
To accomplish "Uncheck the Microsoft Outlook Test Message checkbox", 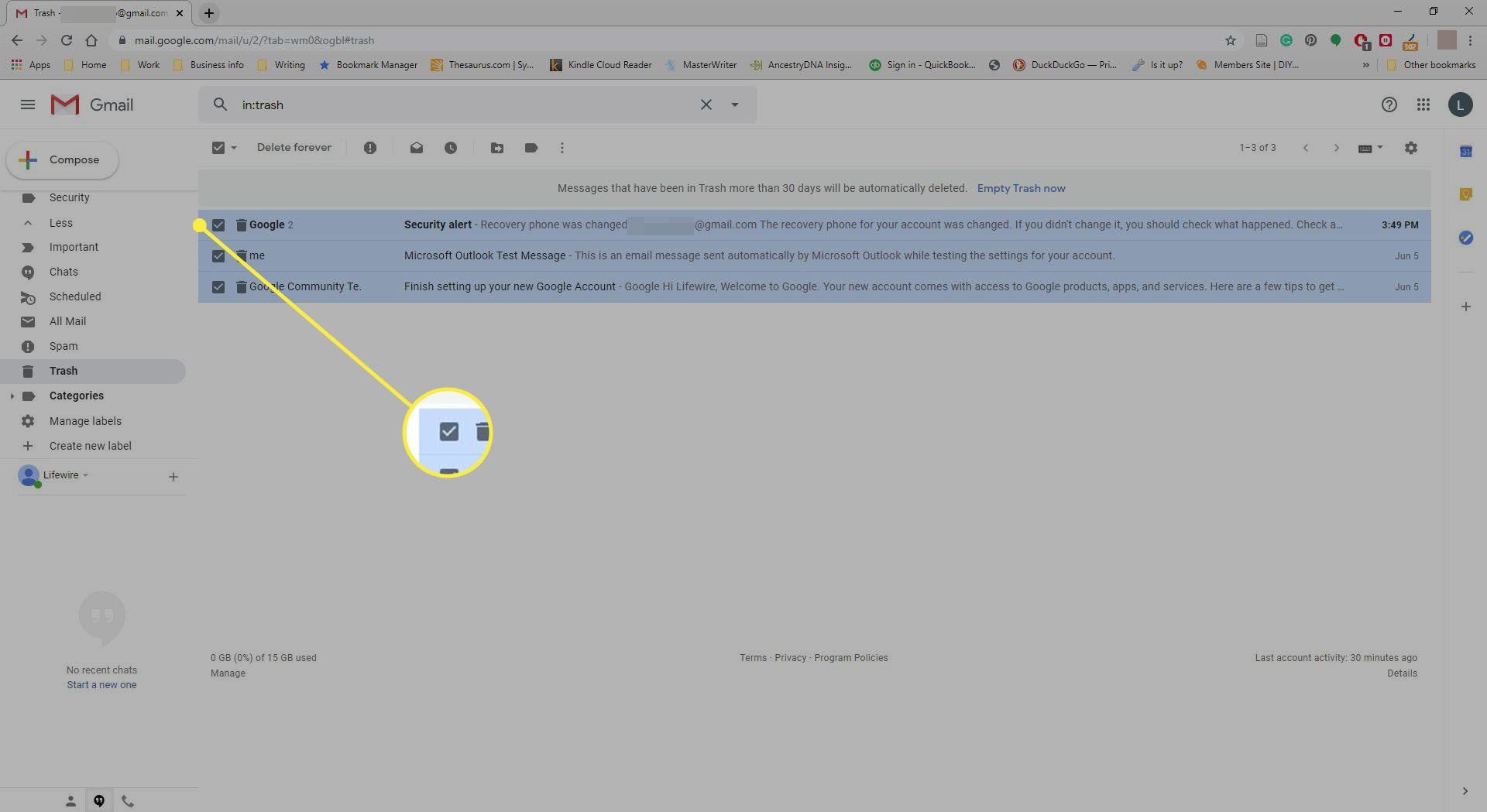I will tap(218, 256).
